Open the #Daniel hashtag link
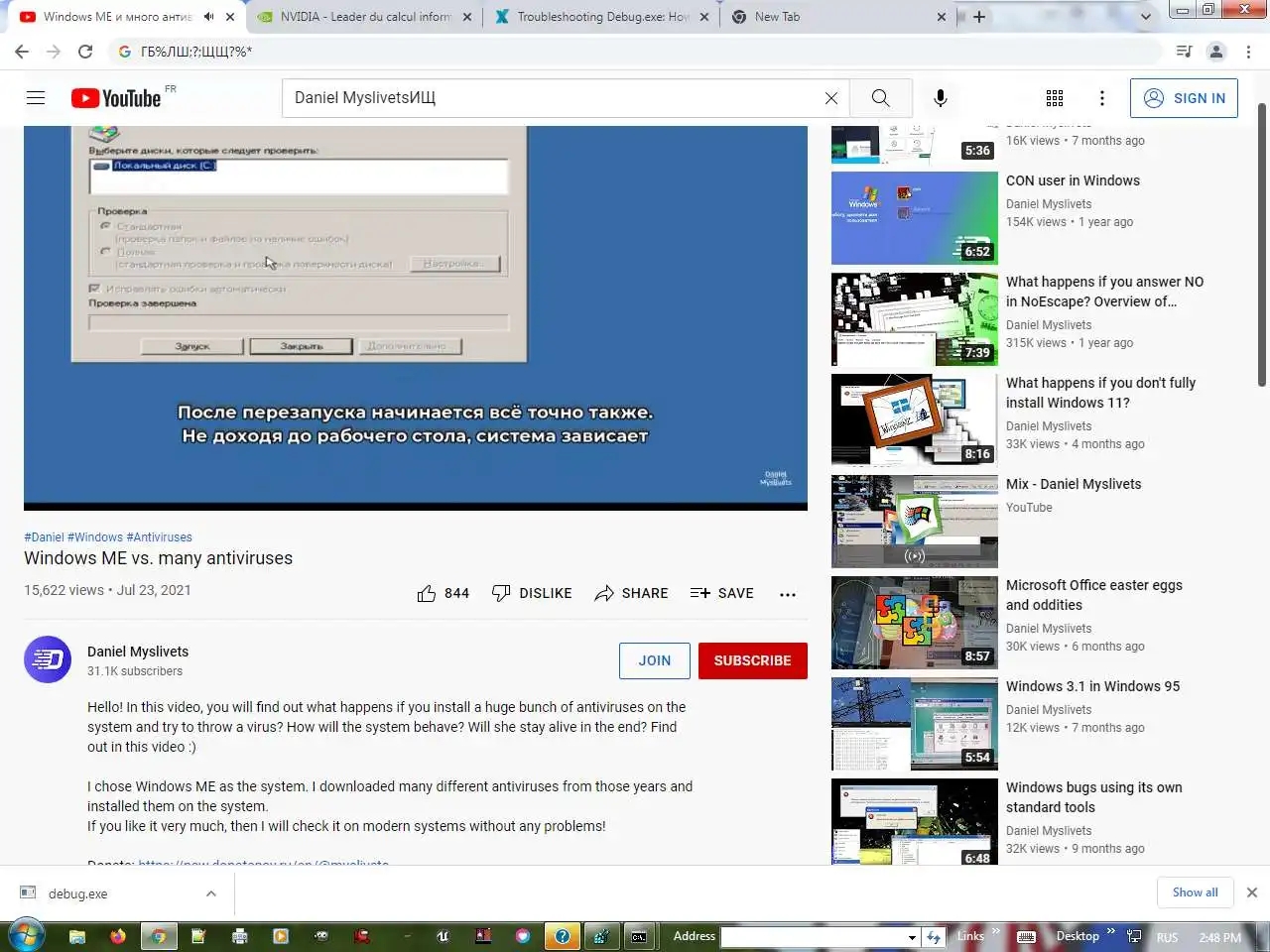 (44, 537)
